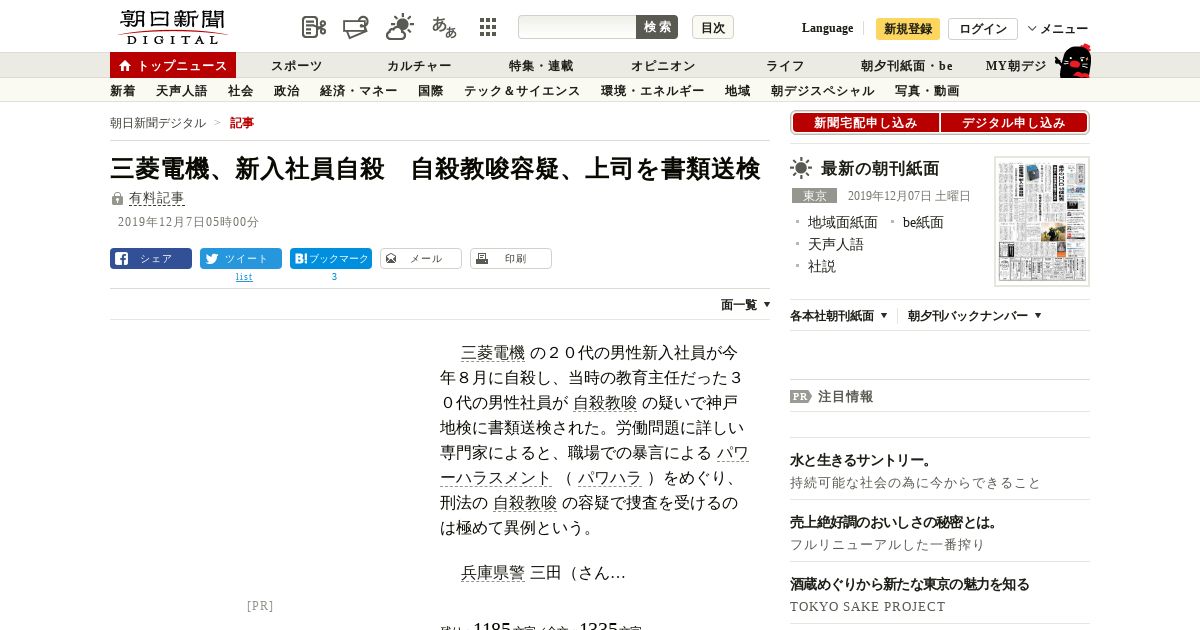The image size is (1200, 630).
Task: Switch to 朝夕刊紙面・be tab
Action: pos(907,65)
